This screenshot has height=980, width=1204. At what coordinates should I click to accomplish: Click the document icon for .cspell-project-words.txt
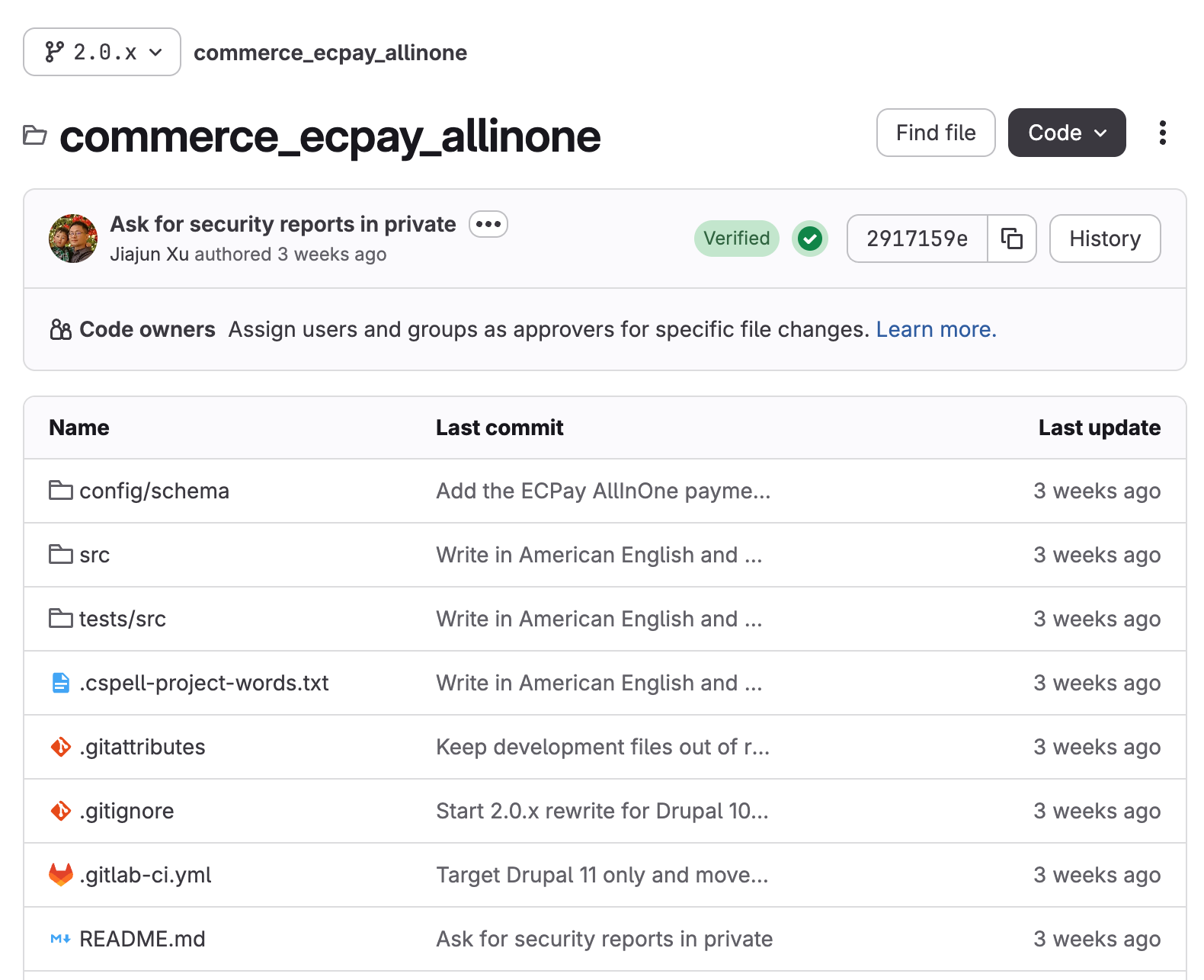point(61,683)
